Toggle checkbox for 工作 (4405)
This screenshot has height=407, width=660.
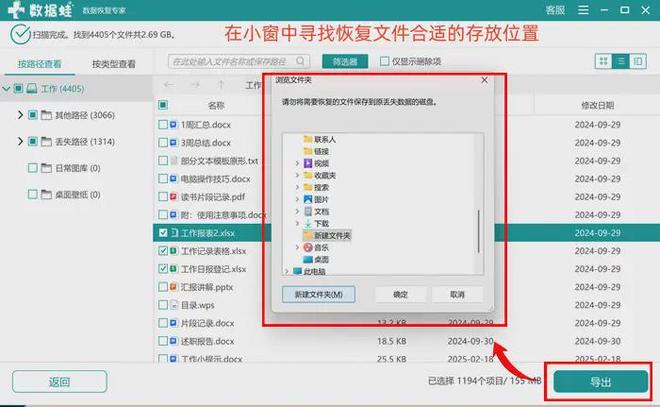click(18, 88)
